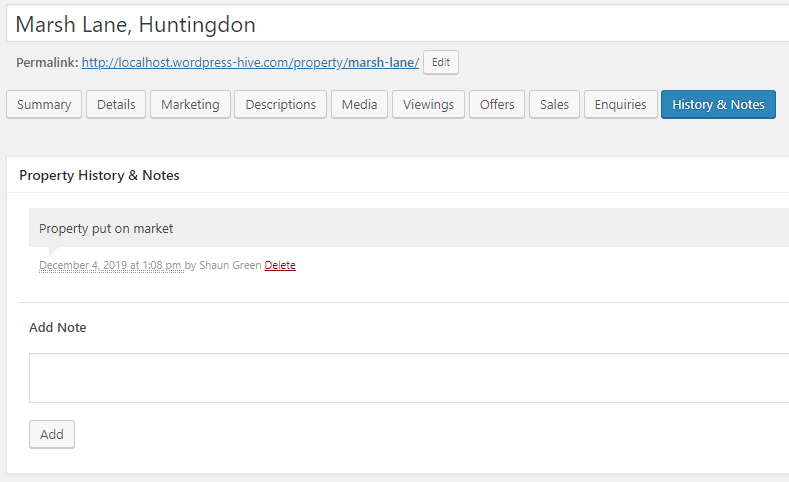Click inside the Add Note text area
This screenshot has height=482, width=789.
(409, 378)
